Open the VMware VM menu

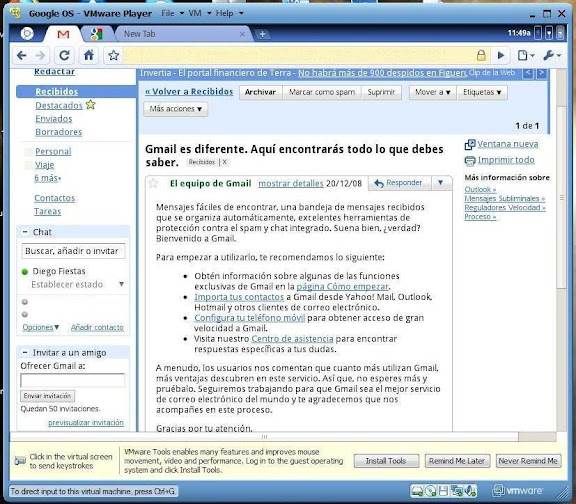200,13
